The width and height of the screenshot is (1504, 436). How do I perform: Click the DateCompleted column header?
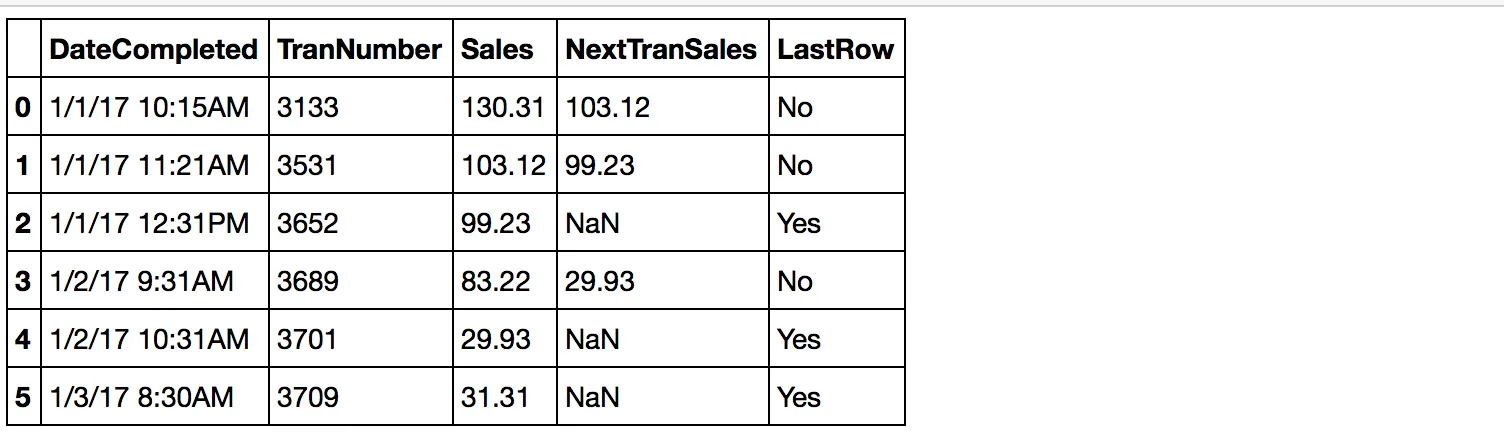(153, 50)
